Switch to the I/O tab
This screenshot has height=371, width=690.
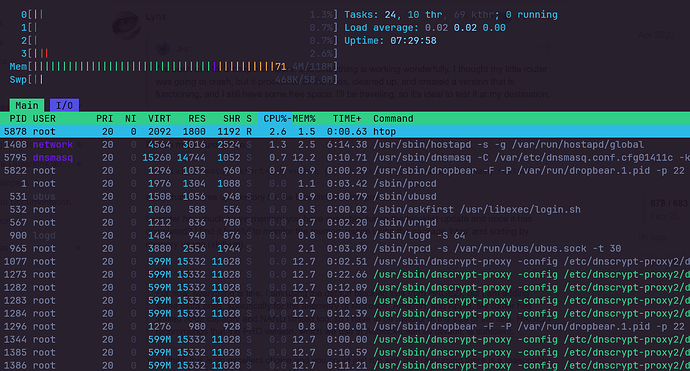64,105
